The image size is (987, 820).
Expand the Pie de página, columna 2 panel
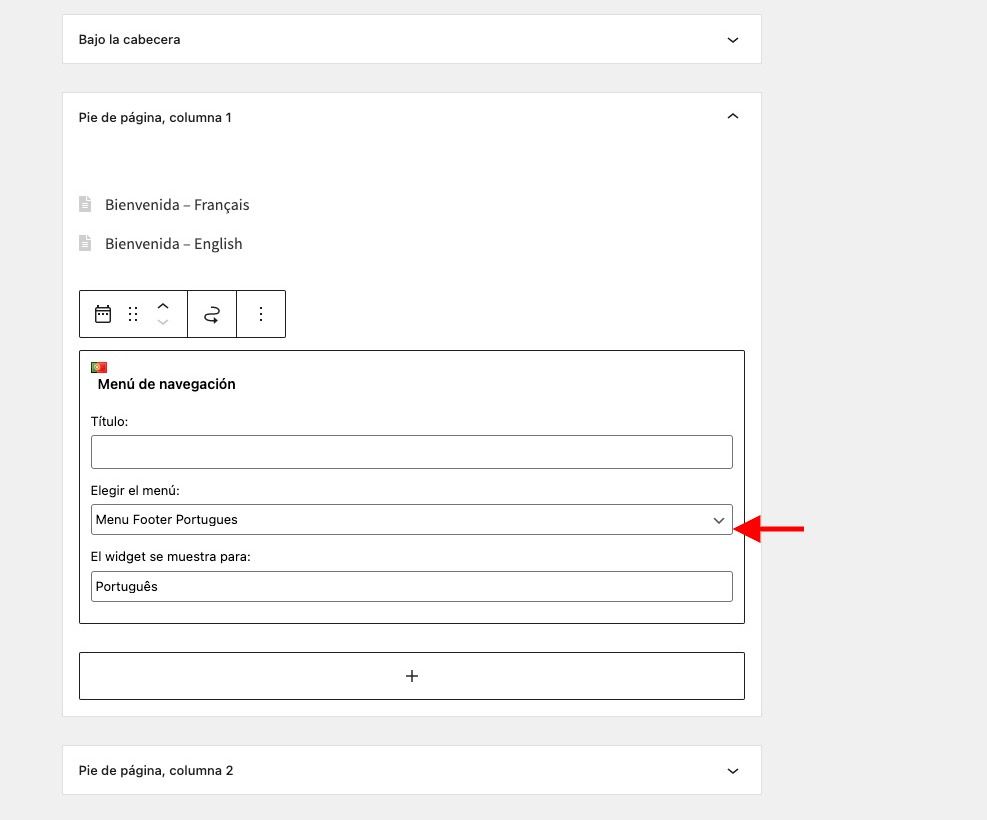733,771
